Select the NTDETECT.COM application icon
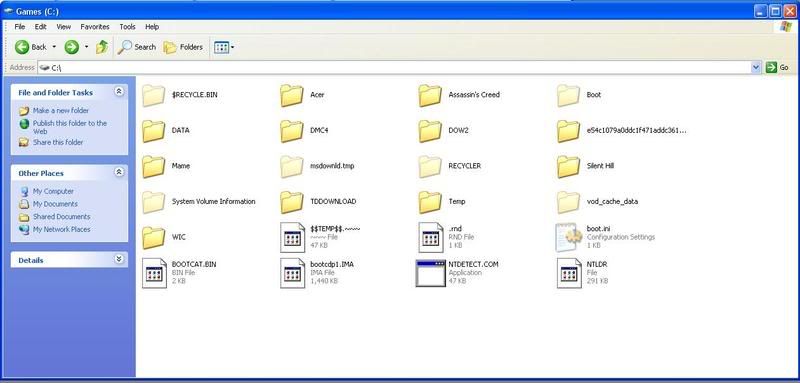This screenshot has width=800, height=383. pos(431,273)
